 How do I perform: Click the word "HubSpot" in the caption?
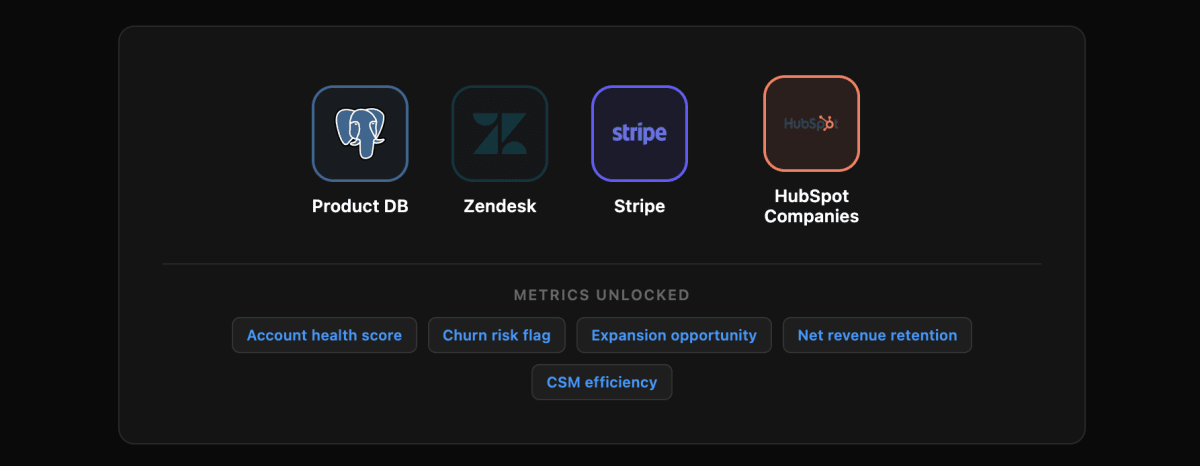812,196
